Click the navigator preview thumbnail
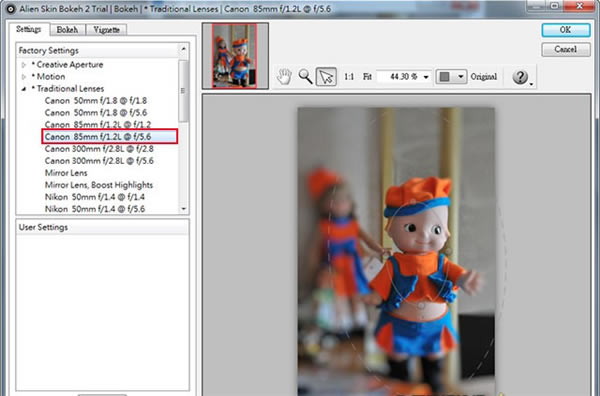 pos(235,56)
